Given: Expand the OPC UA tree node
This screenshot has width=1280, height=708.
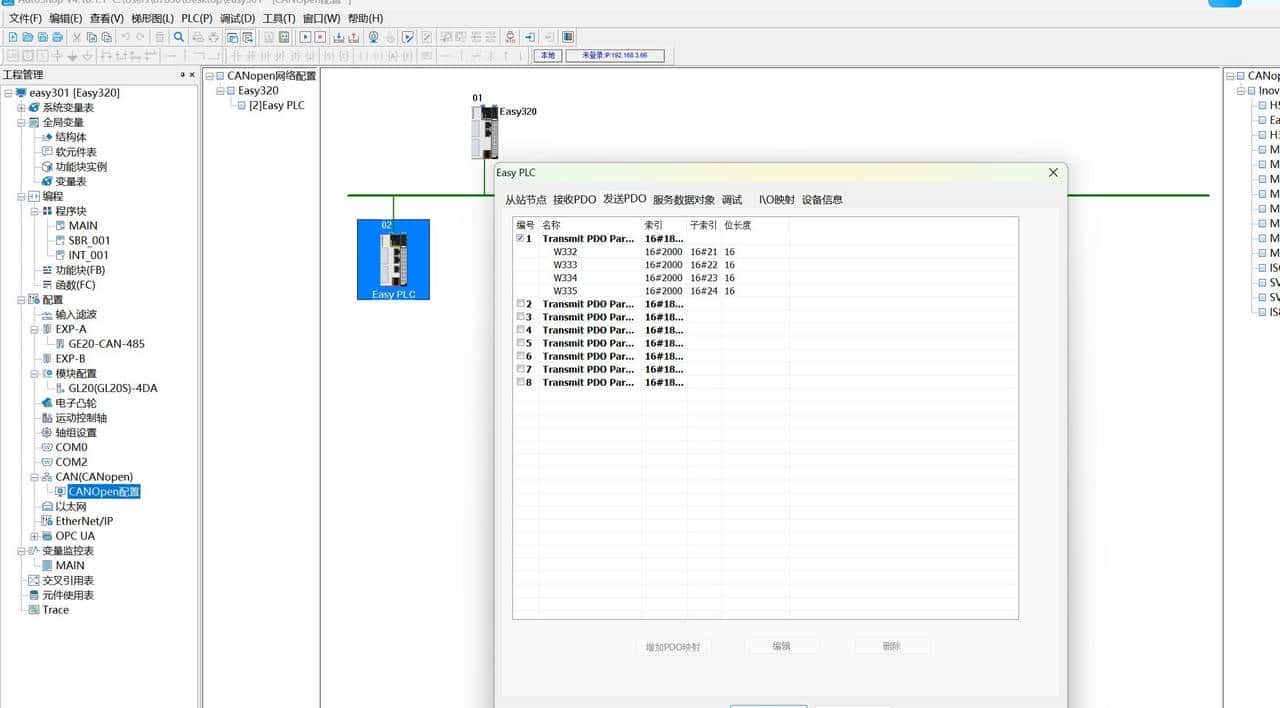Looking at the screenshot, I should [x=34, y=536].
